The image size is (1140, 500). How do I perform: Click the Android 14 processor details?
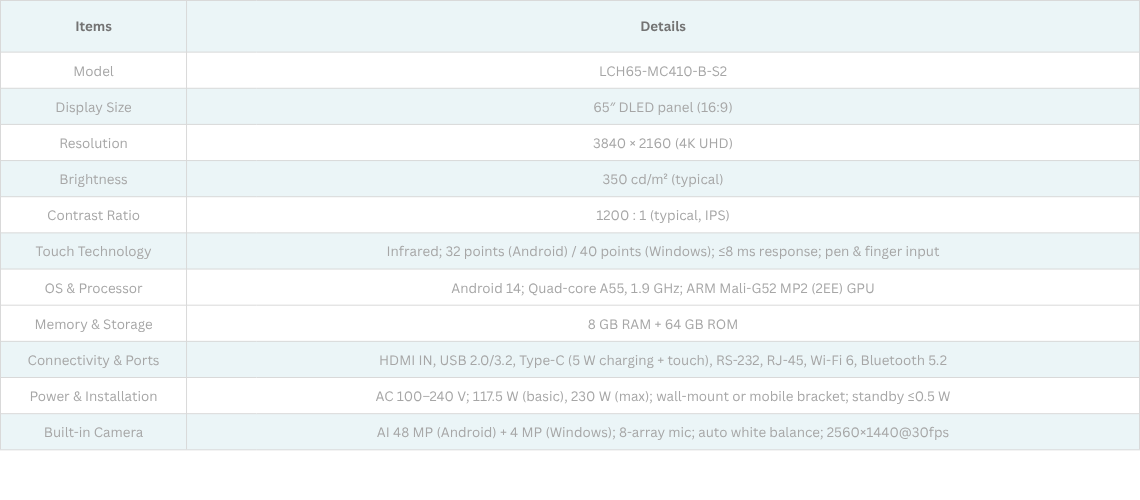[x=662, y=288]
